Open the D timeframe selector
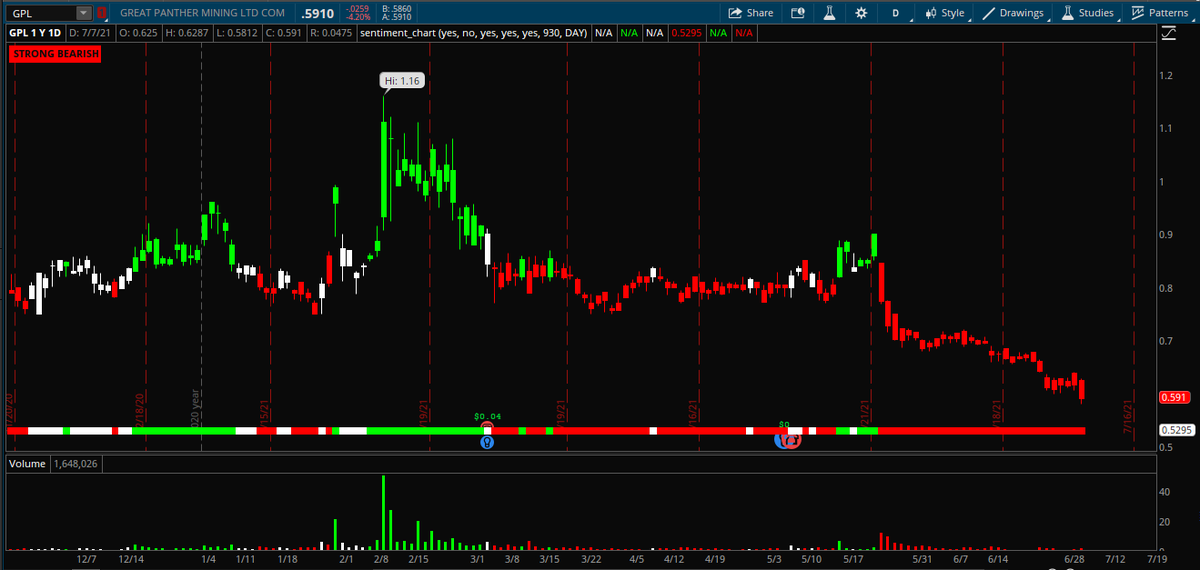The height and width of the screenshot is (570, 1200). (896, 13)
